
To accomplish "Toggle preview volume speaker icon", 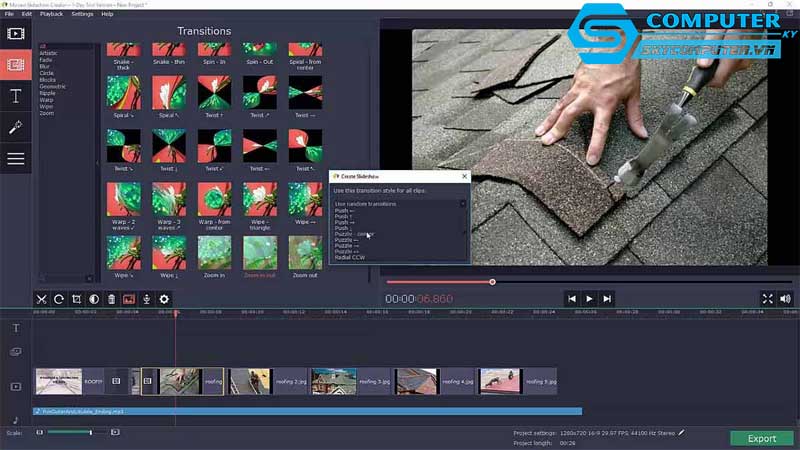I will 785,298.
